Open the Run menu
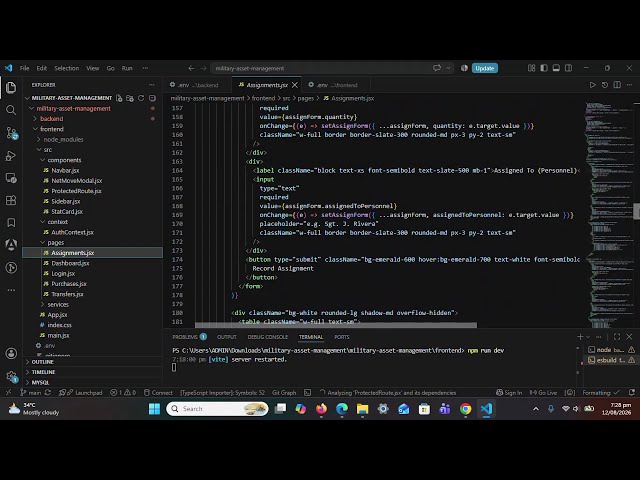 coord(127,68)
